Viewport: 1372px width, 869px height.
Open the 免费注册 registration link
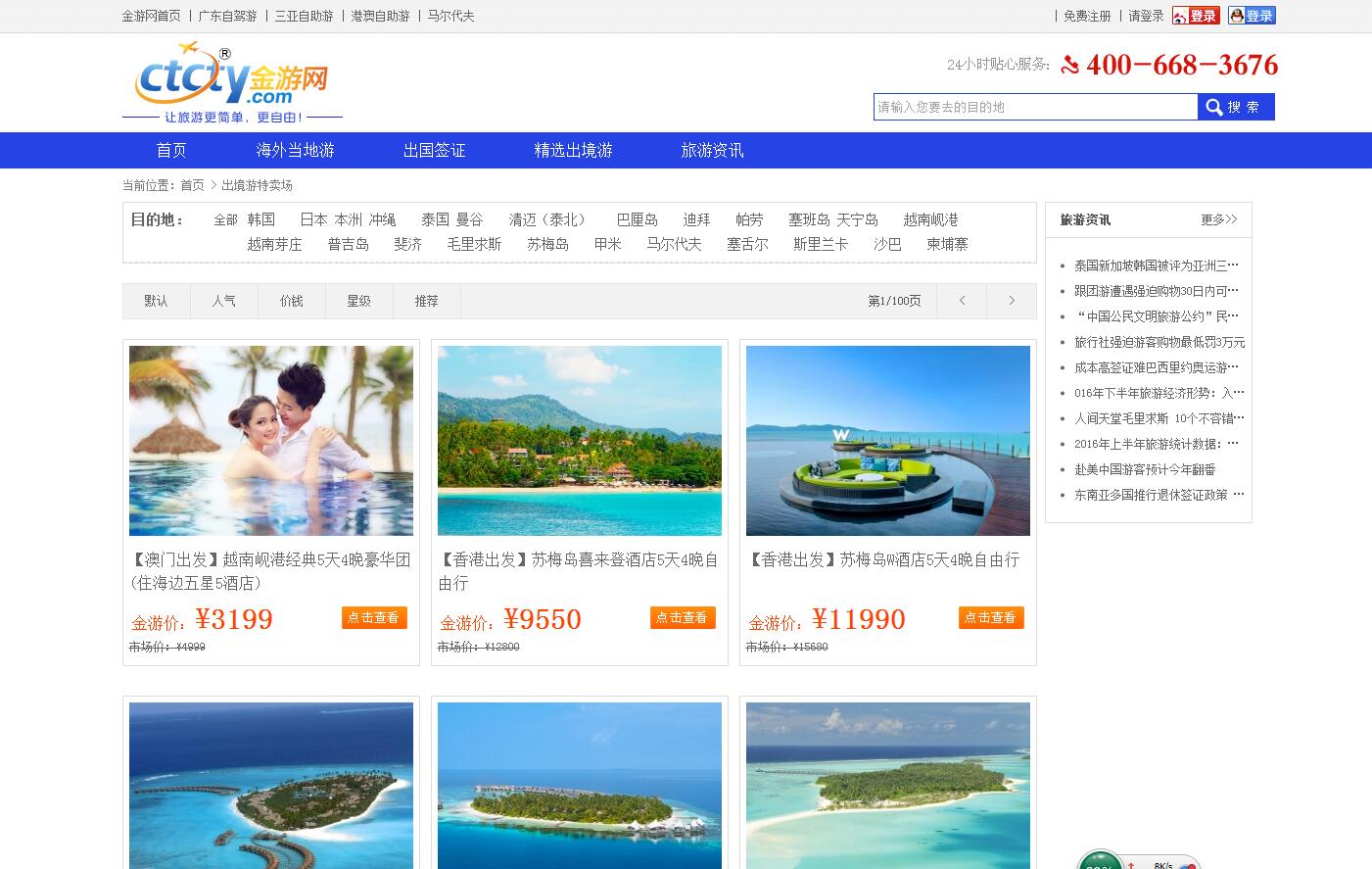coord(1086,16)
